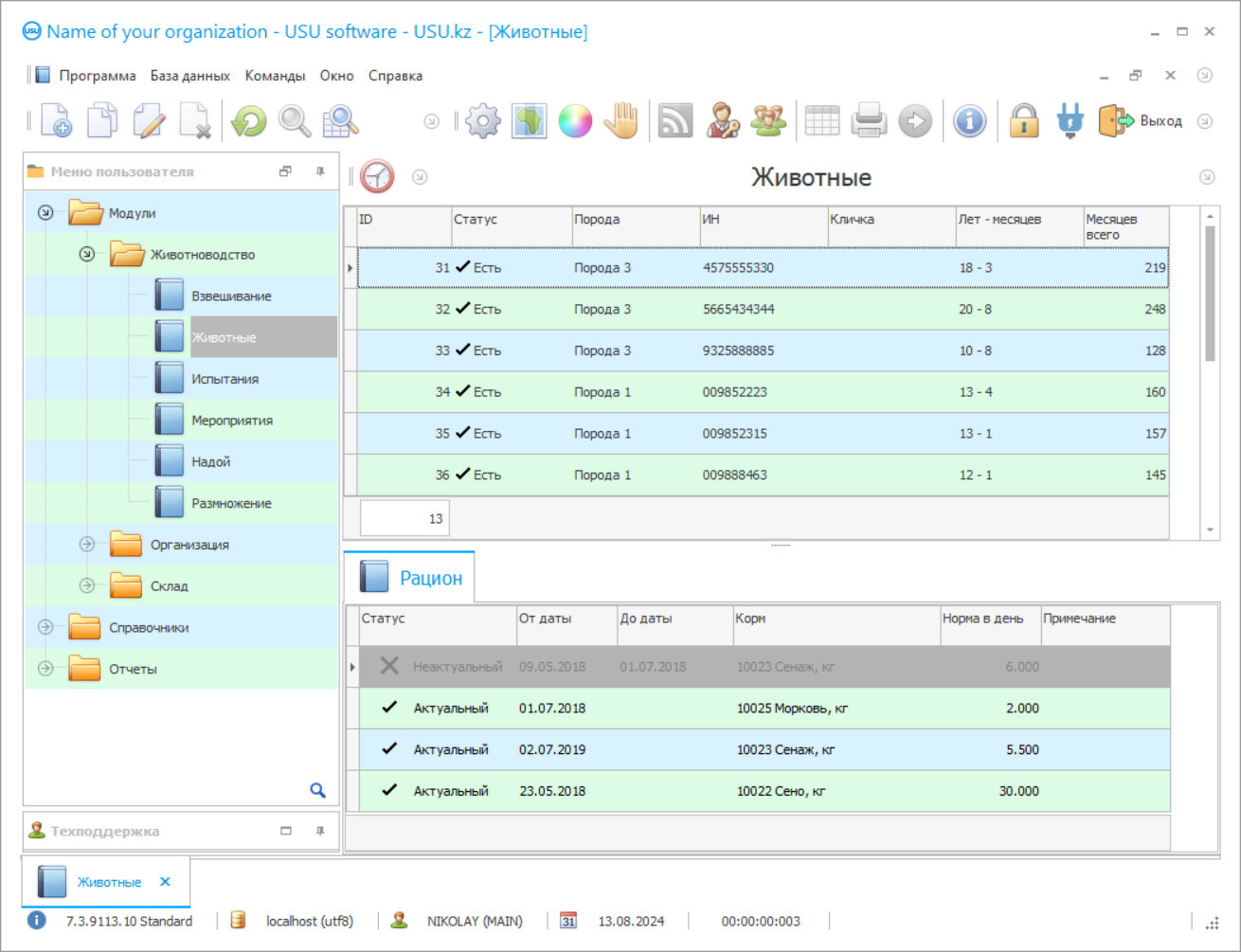Click the printer icon

pyautogui.click(x=869, y=121)
